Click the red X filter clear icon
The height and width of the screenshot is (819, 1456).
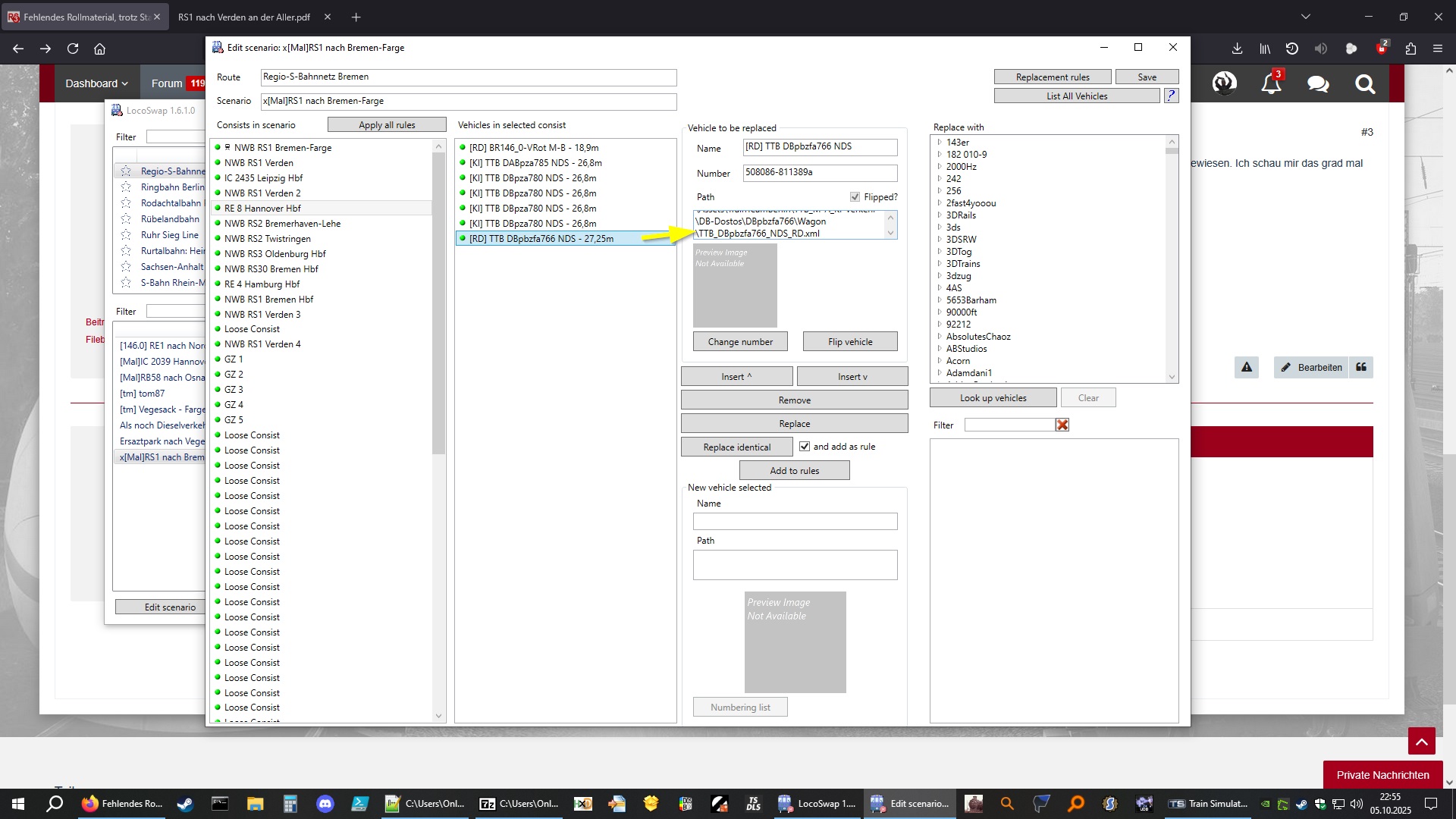(x=1062, y=425)
